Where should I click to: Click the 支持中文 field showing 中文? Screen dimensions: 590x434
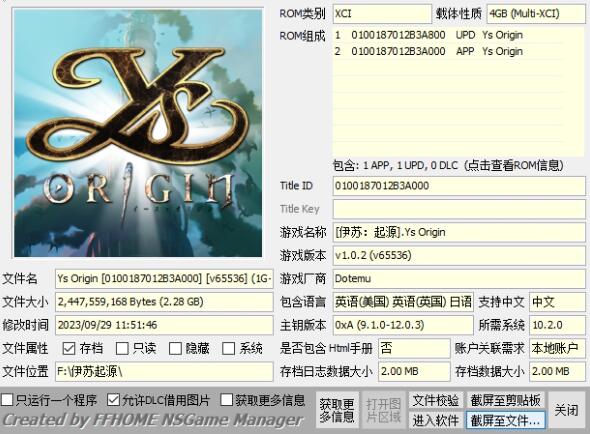click(x=557, y=302)
